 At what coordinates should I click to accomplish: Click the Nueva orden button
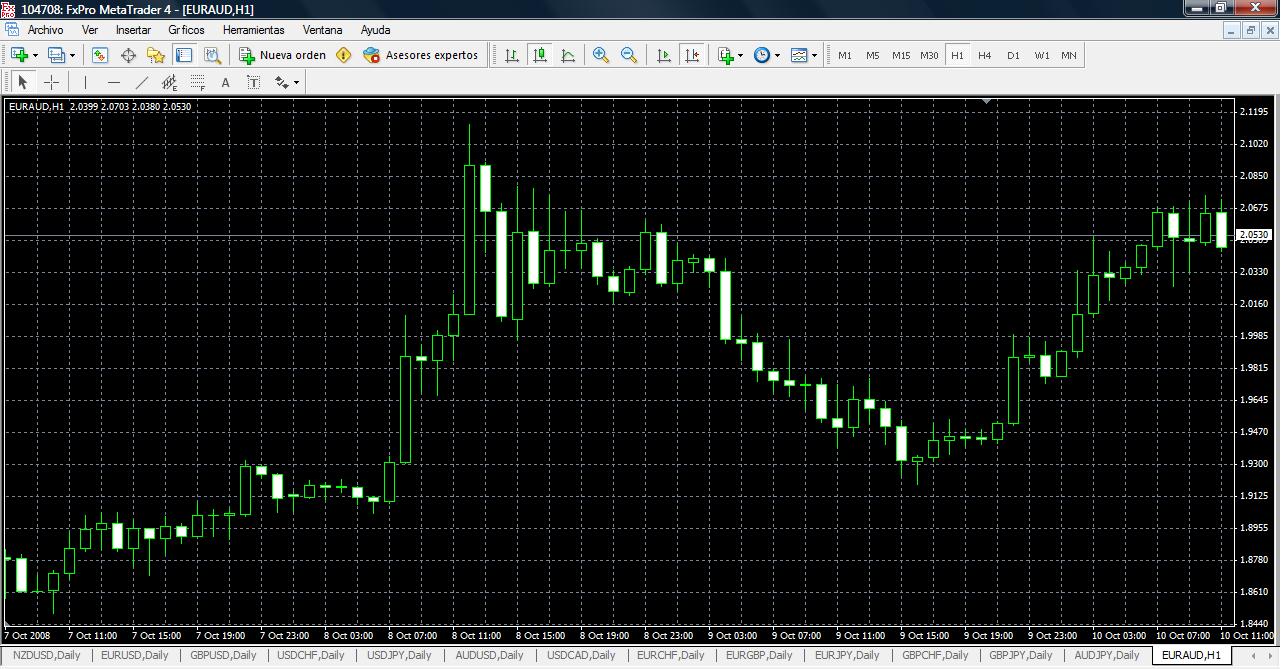(x=282, y=55)
